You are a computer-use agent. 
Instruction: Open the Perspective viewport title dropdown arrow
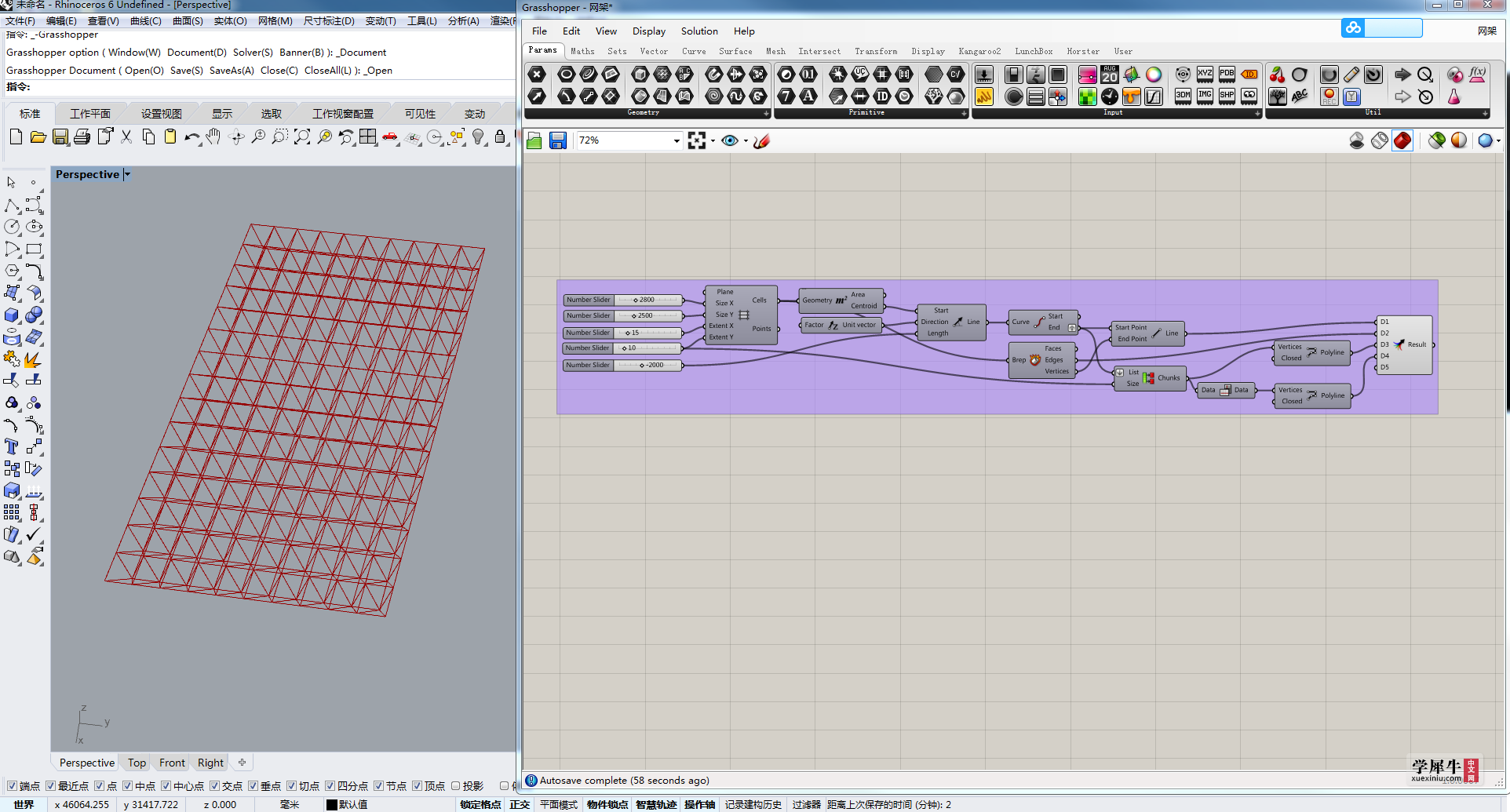pos(127,174)
